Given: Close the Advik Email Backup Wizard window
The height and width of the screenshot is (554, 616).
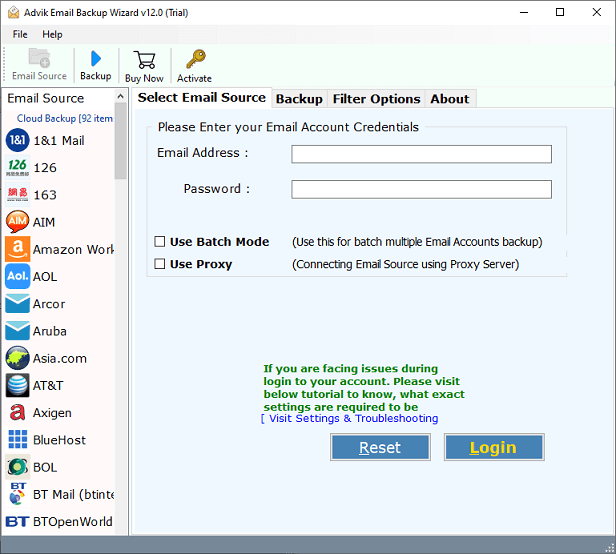Looking at the screenshot, I should coord(597,12).
